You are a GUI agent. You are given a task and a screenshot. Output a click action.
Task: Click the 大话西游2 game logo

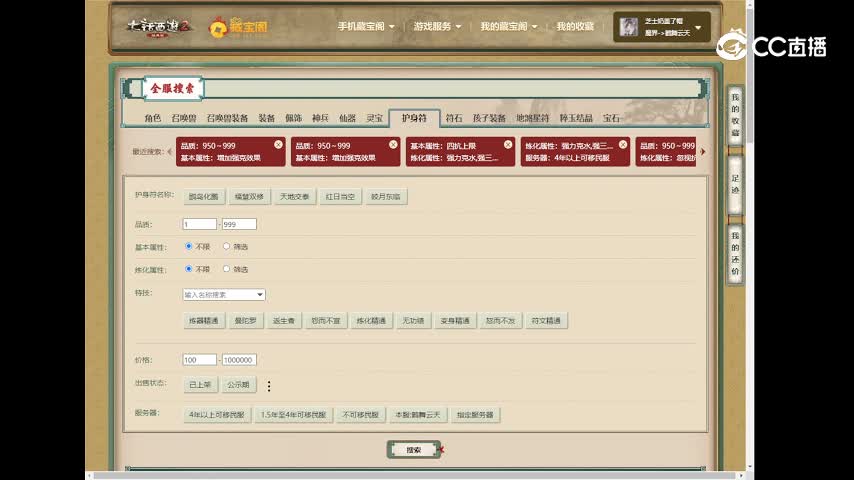coord(158,27)
